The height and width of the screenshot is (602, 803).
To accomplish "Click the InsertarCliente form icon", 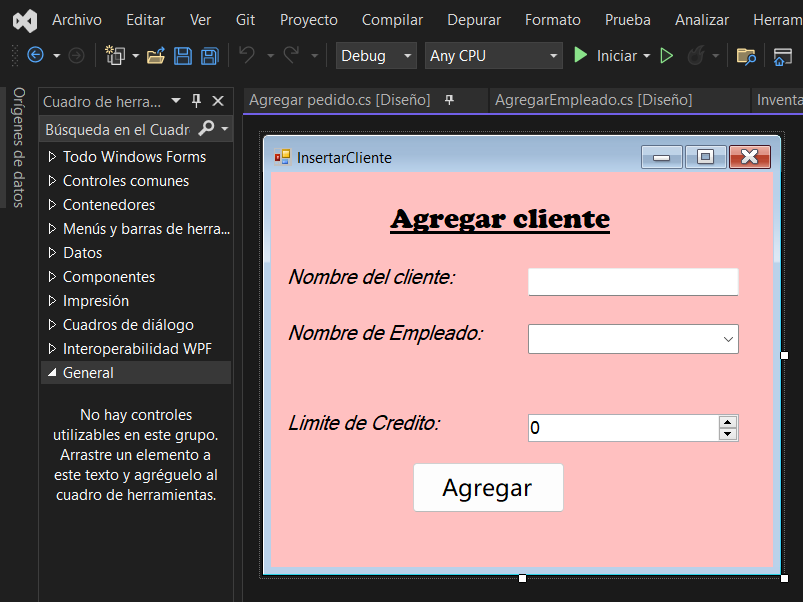I will 282,157.
